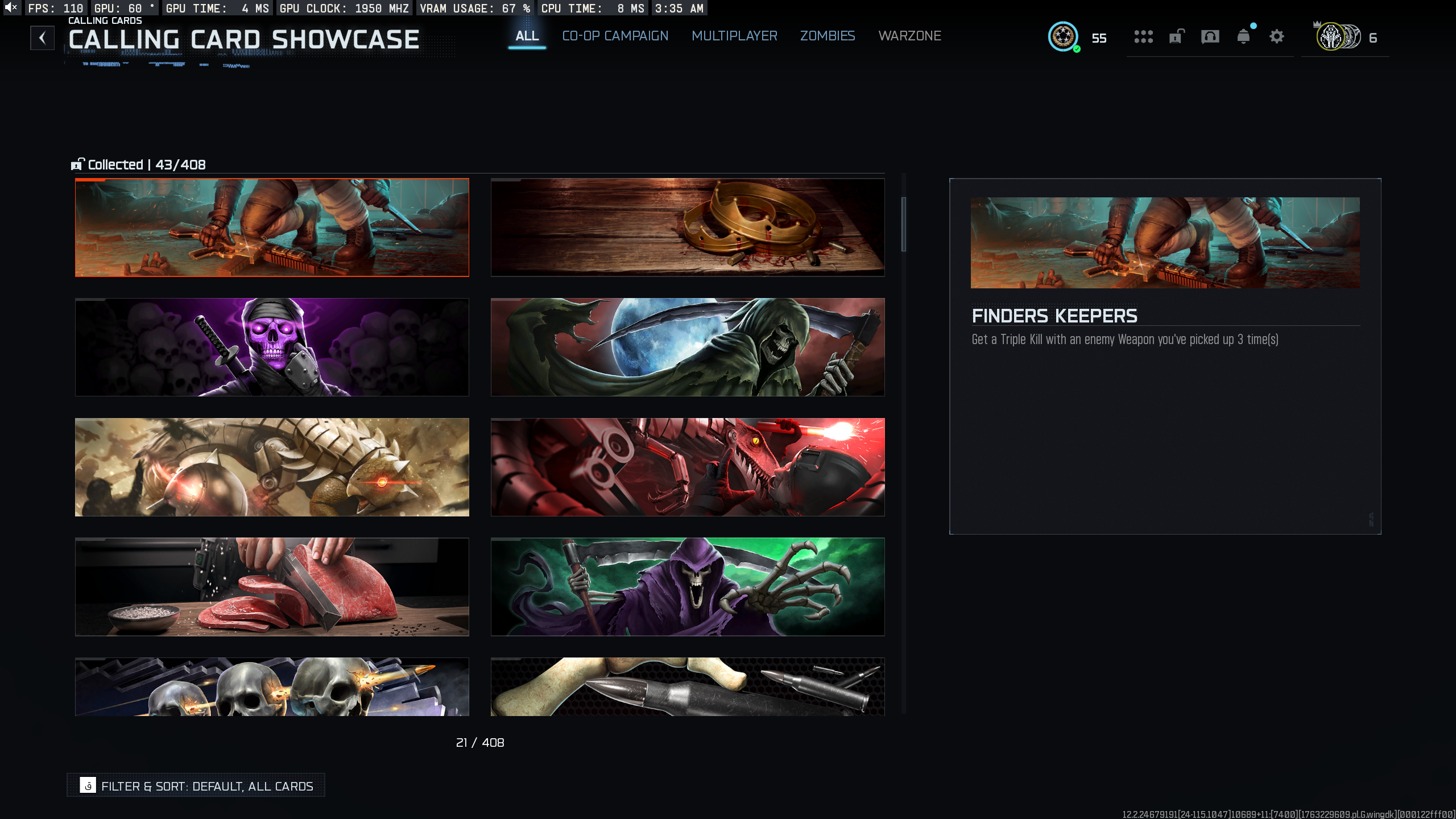Click the party count number 6
The height and width of the screenshot is (819, 1456).
tap(1373, 38)
